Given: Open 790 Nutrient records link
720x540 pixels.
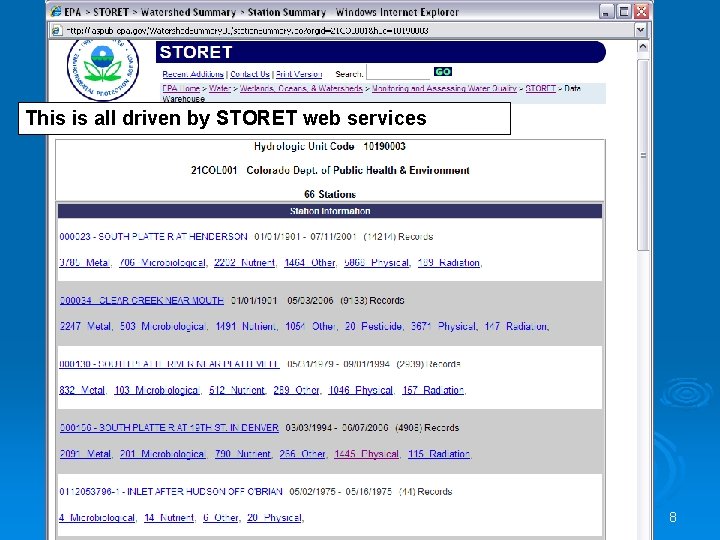Looking at the screenshot, I should (242, 454).
